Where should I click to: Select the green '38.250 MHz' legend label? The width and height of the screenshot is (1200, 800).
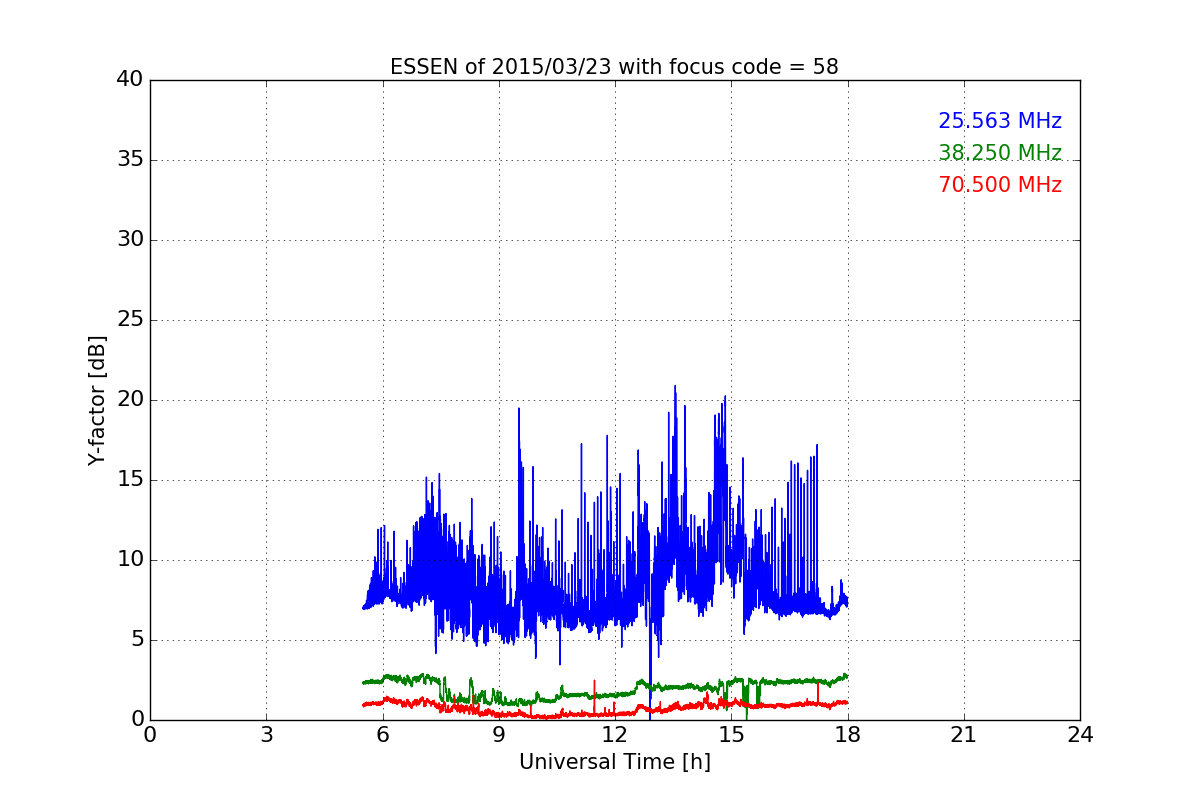1000,153
